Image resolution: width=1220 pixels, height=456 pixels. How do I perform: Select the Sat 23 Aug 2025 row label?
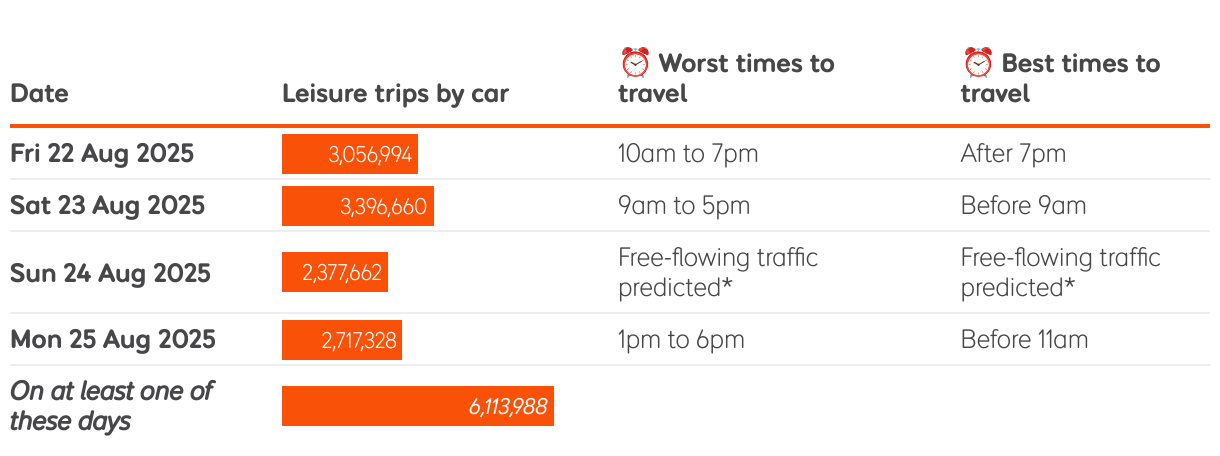(107, 206)
